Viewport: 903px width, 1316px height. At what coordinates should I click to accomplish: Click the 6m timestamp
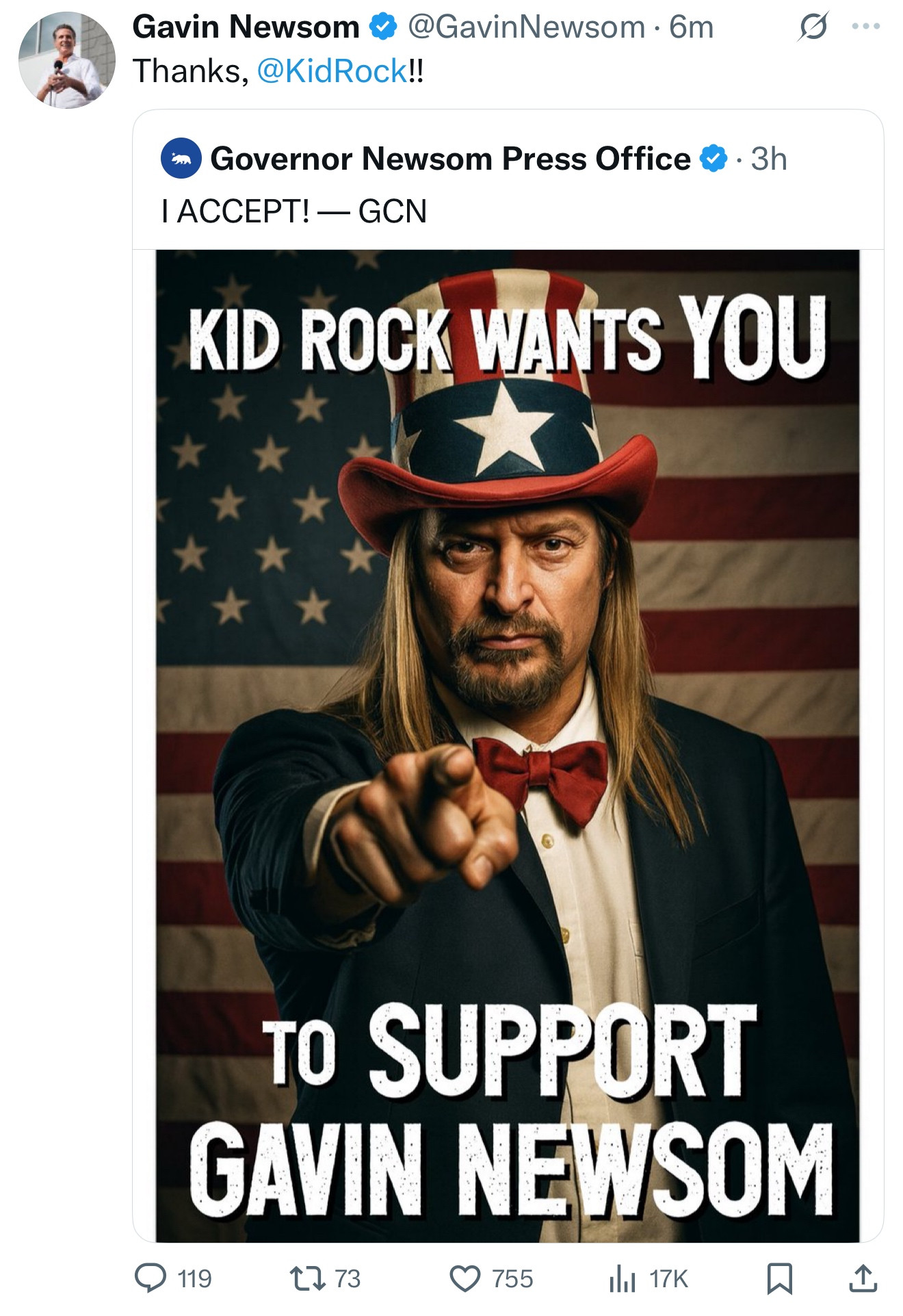click(x=691, y=27)
